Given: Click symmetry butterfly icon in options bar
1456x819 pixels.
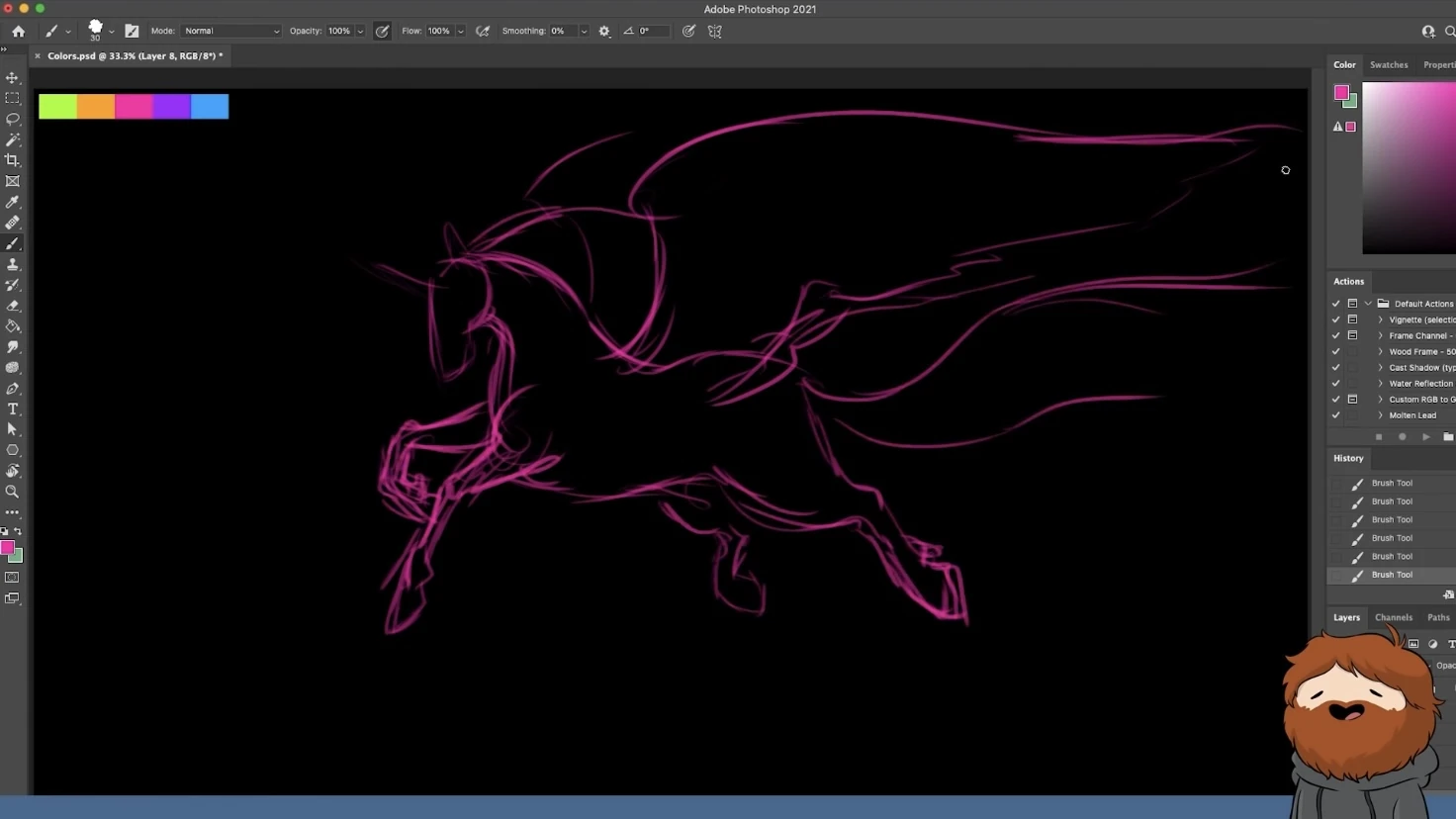Looking at the screenshot, I should pyautogui.click(x=715, y=32).
